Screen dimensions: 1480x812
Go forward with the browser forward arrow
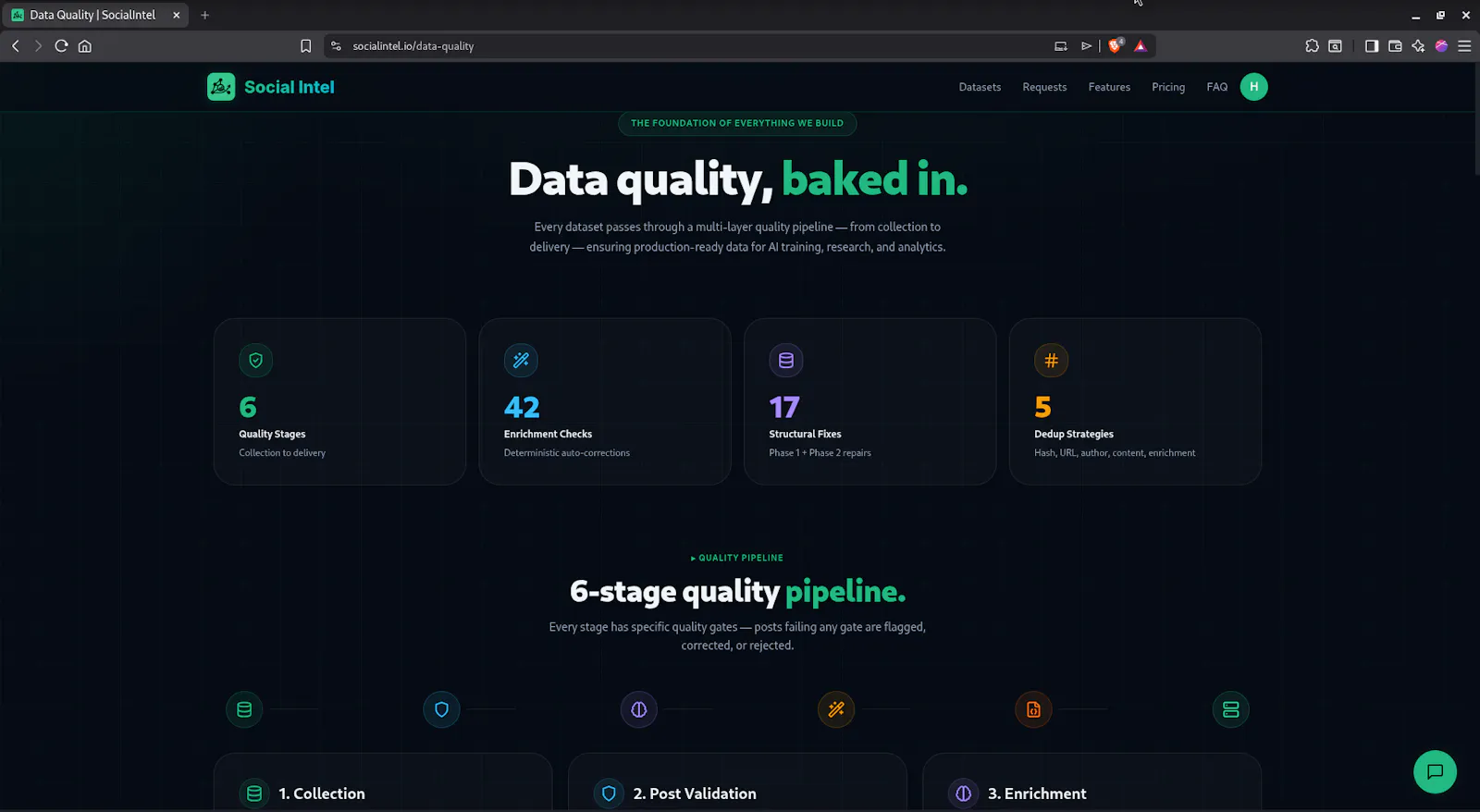(x=38, y=46)
